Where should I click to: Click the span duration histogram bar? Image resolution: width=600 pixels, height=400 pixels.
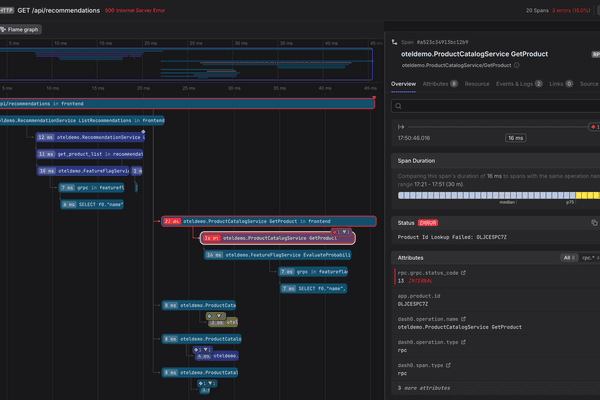click(x=499, y=195)
